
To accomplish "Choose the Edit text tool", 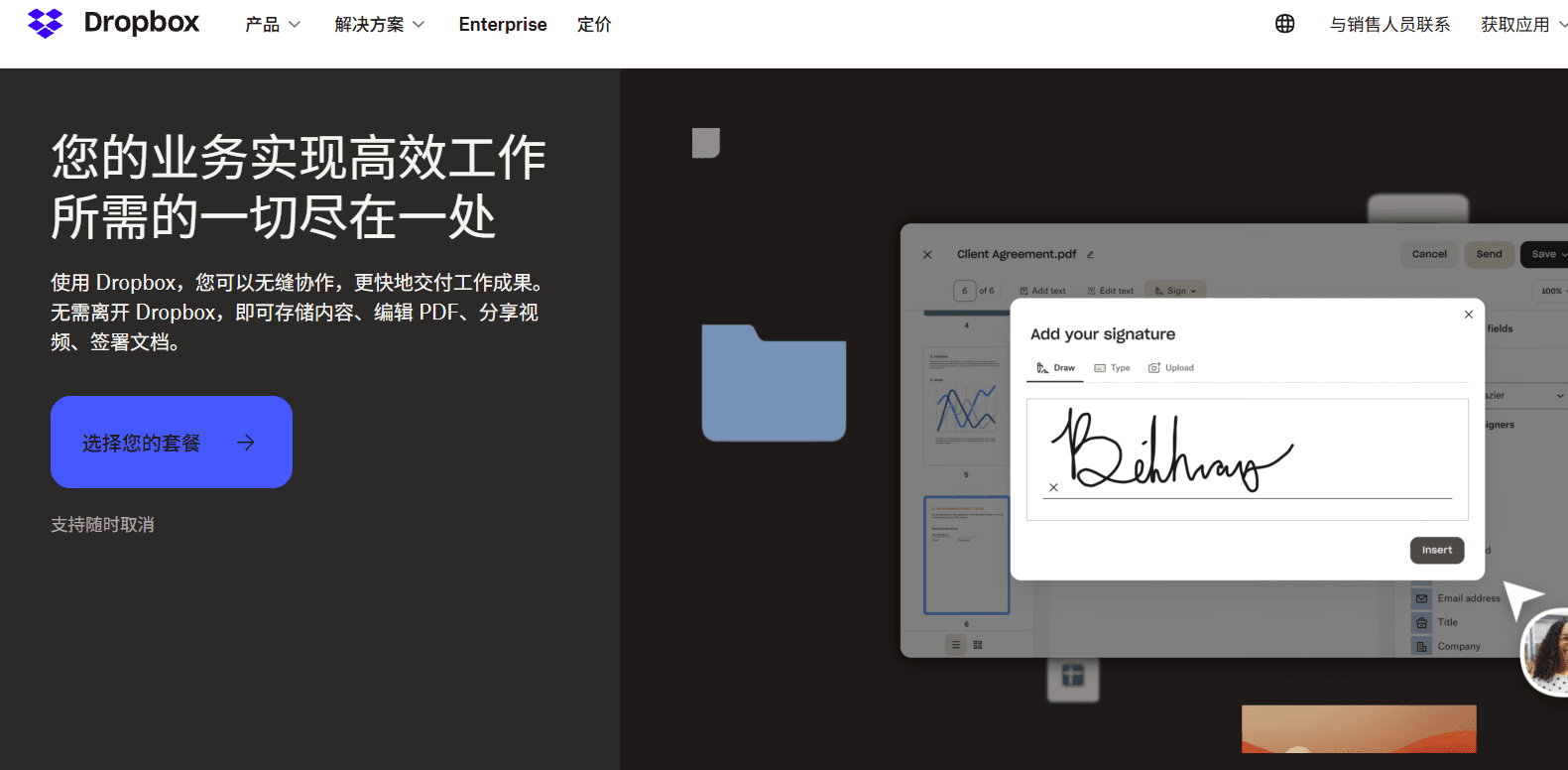I will click(x=1110, y=291).
